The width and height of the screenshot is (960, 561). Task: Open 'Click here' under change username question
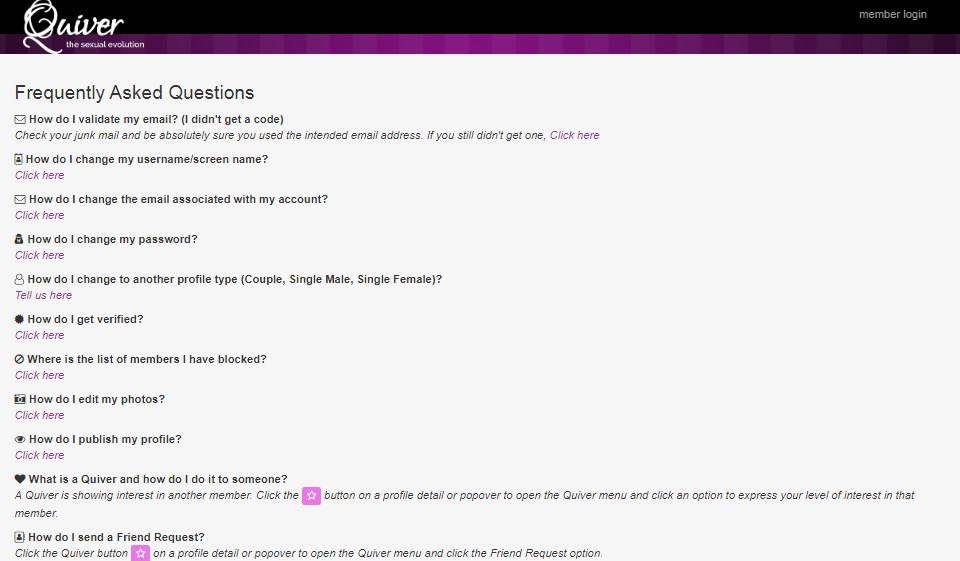(x=39, y=175)
